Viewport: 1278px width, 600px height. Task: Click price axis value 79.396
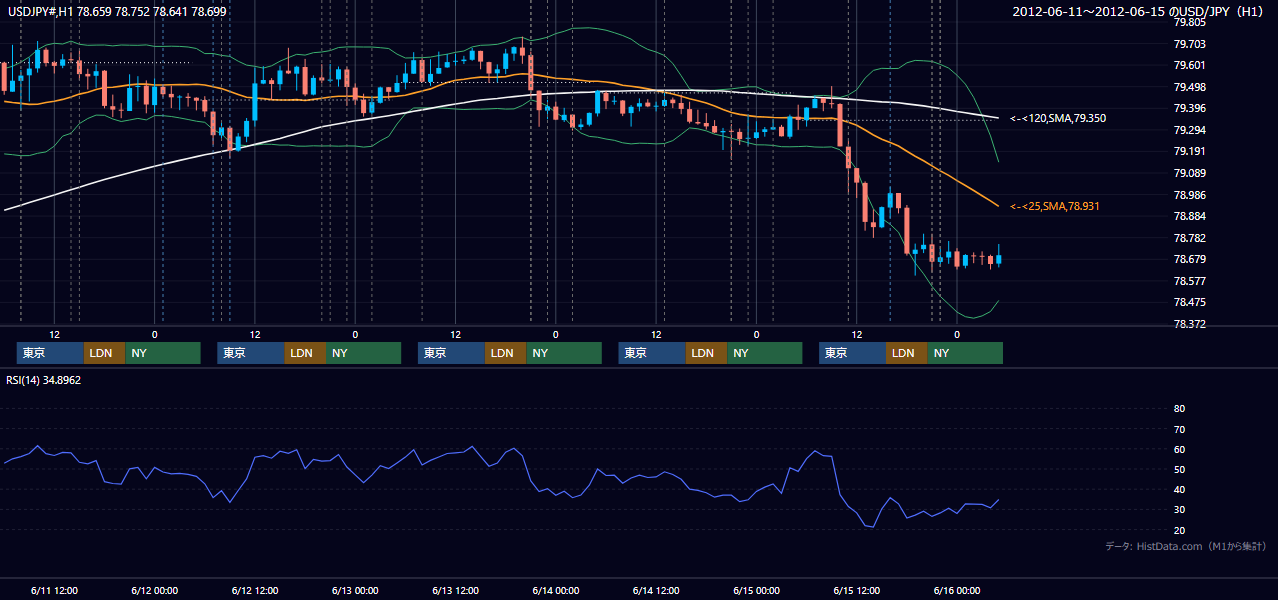tap(1190, 108)
